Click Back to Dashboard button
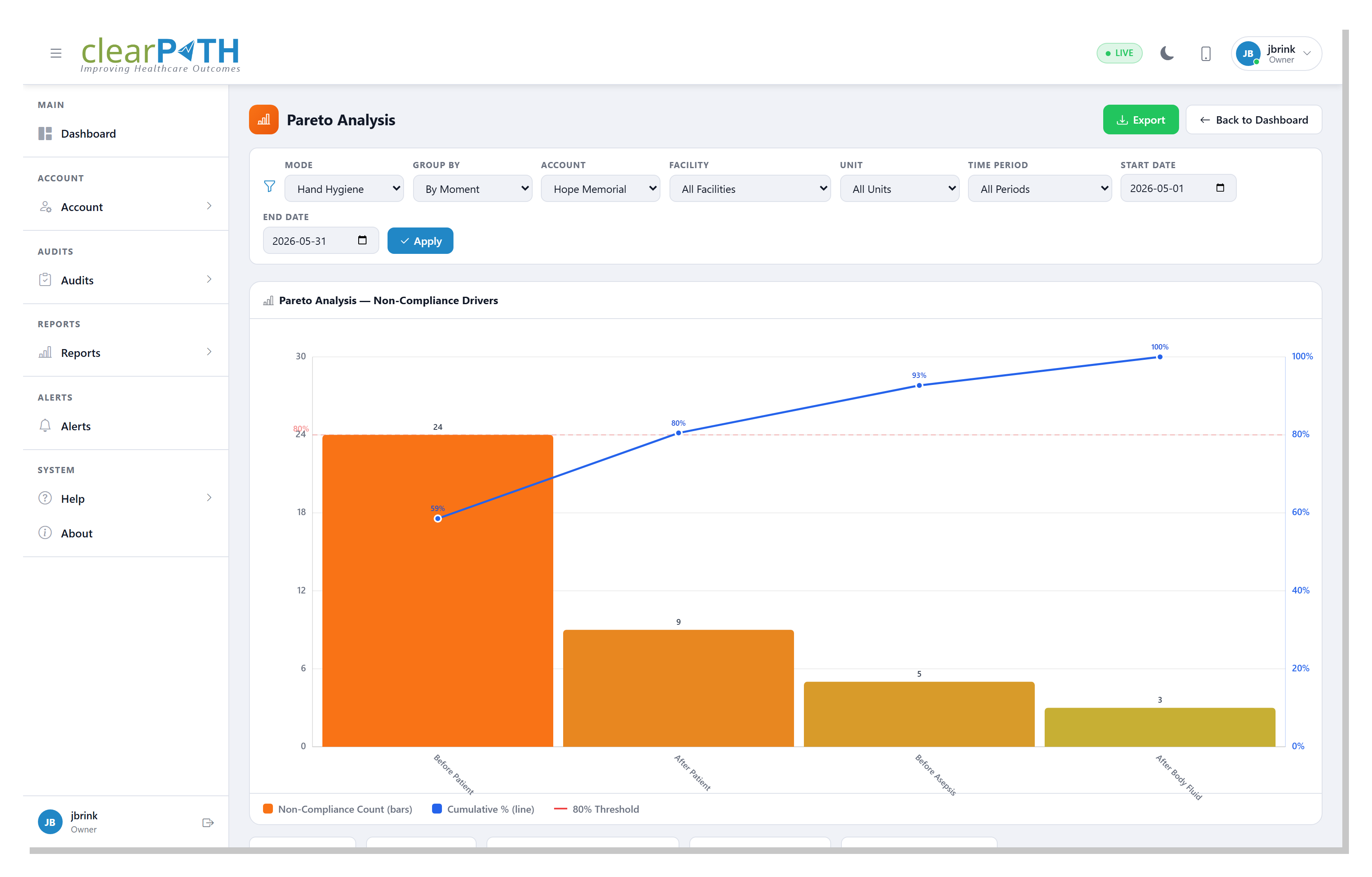Viewport: 1372px width, 877px height. tap(1254, 120)
